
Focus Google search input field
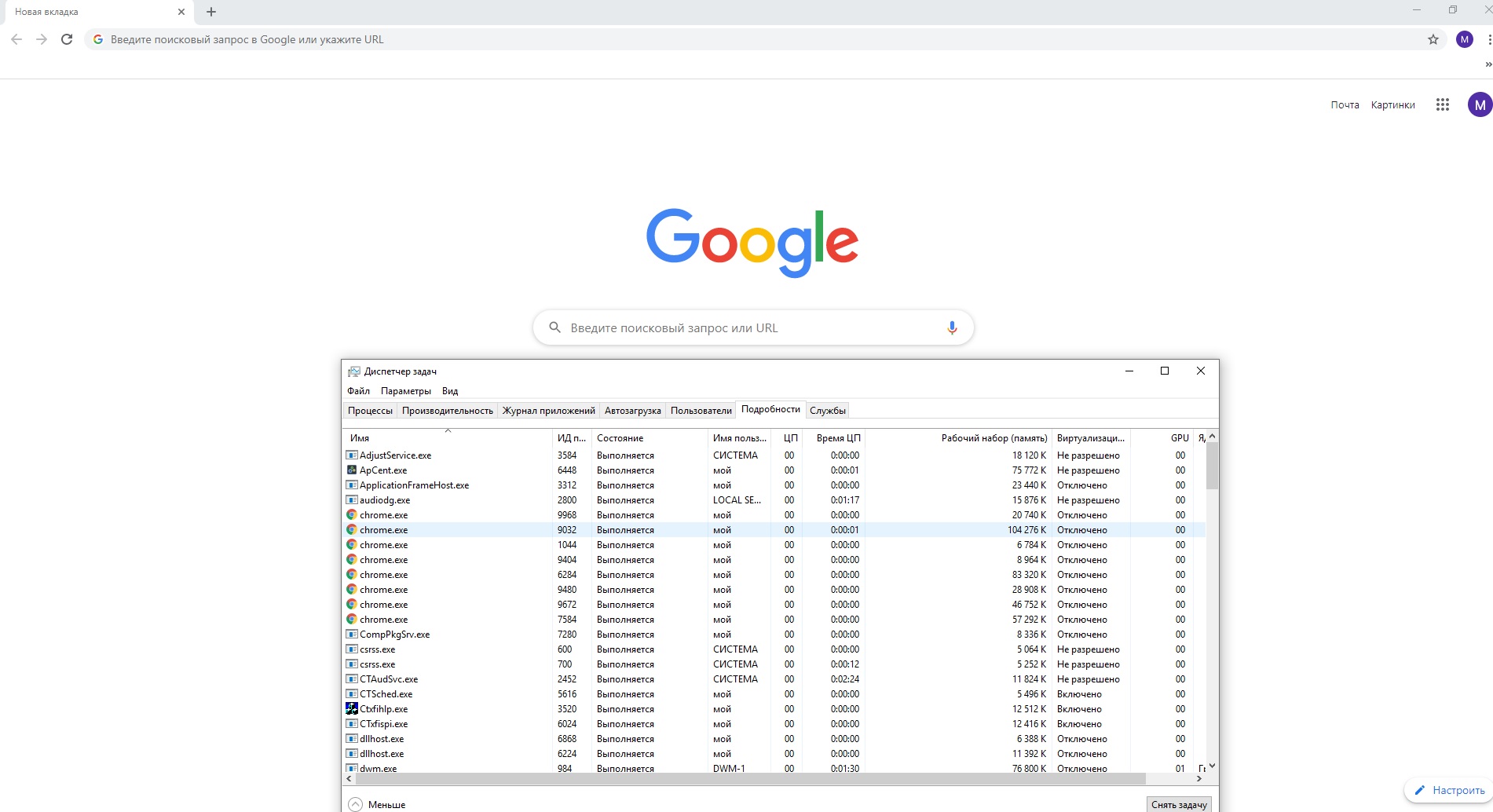[x=753, y=327]
